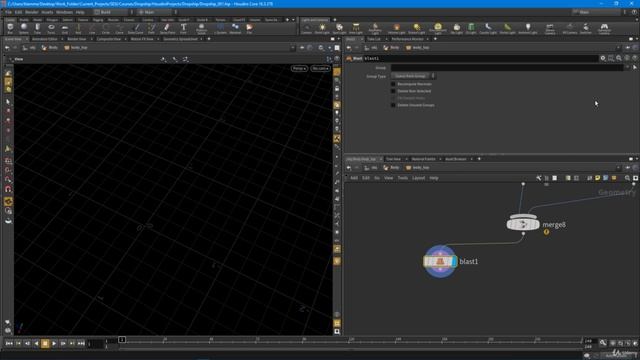Screen dimensions: 640x360
Task: Click the blast1 node name field
Action: click(x=480, y=58)
